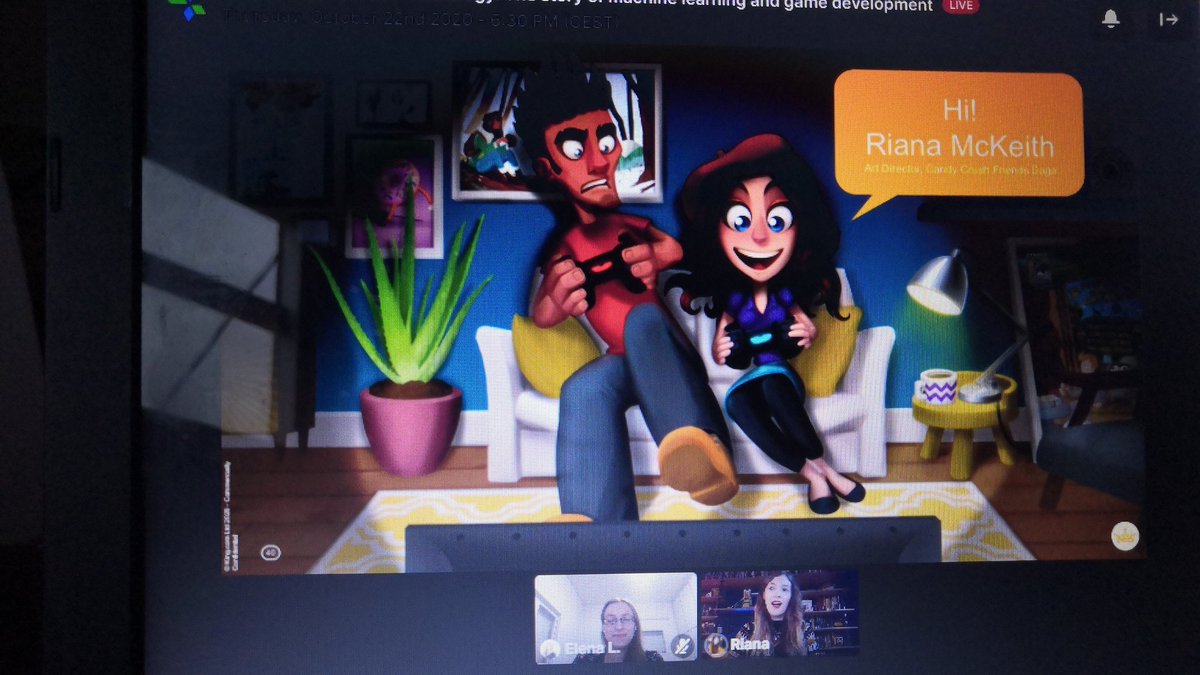1200x675 pixels.
Task: Click the leave event exit icon
Action: point(1168,18)
